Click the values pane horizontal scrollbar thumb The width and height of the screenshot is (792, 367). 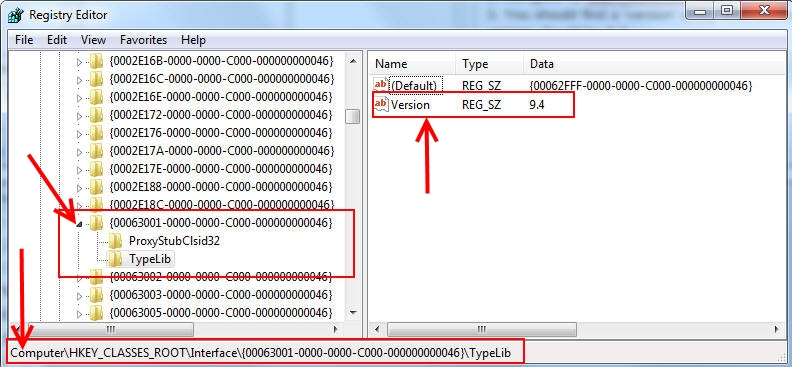tap(481, 330)
